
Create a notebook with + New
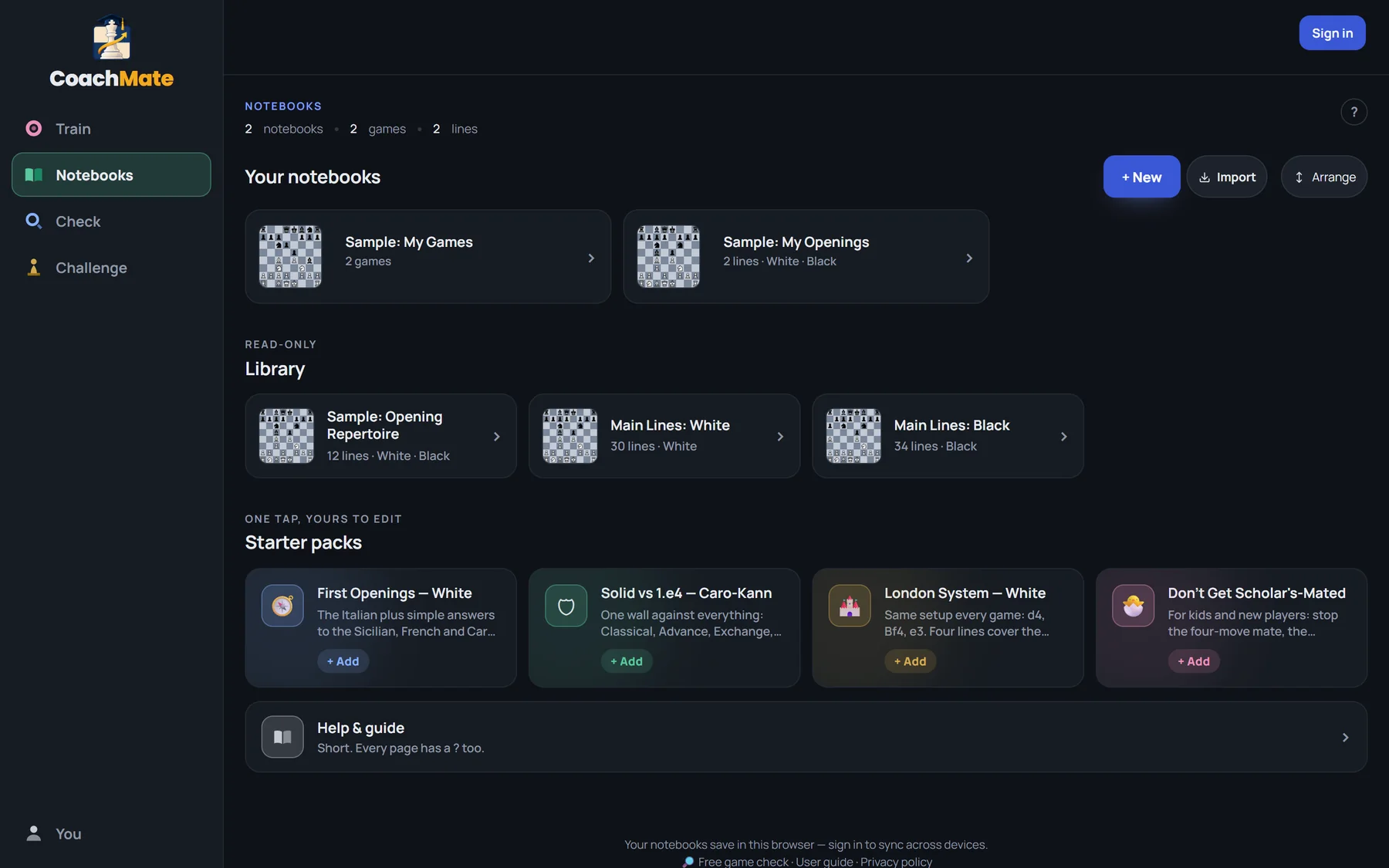pos(1141,177)
